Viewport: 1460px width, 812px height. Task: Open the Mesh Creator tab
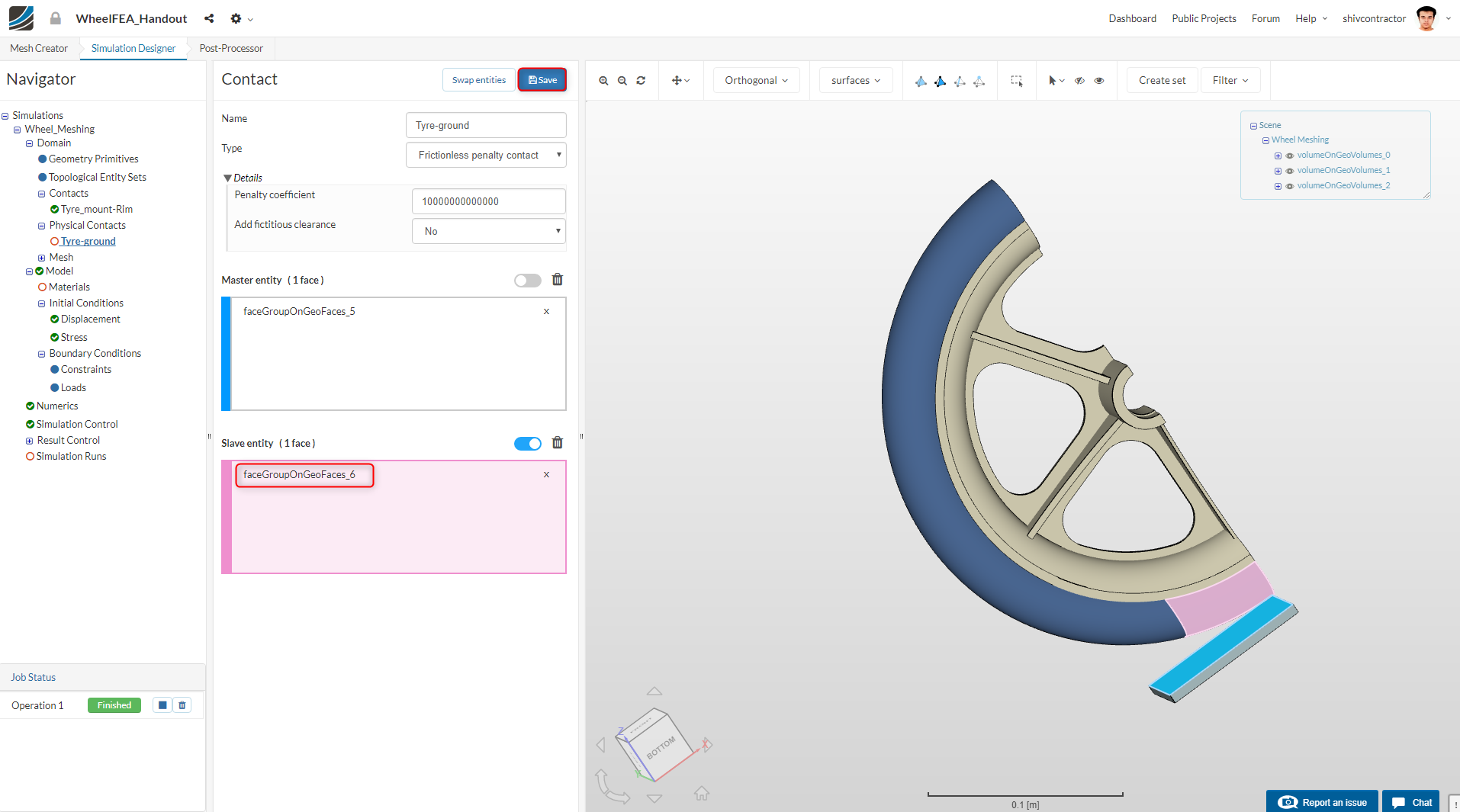pyautogui.click(x=39, y=48)
